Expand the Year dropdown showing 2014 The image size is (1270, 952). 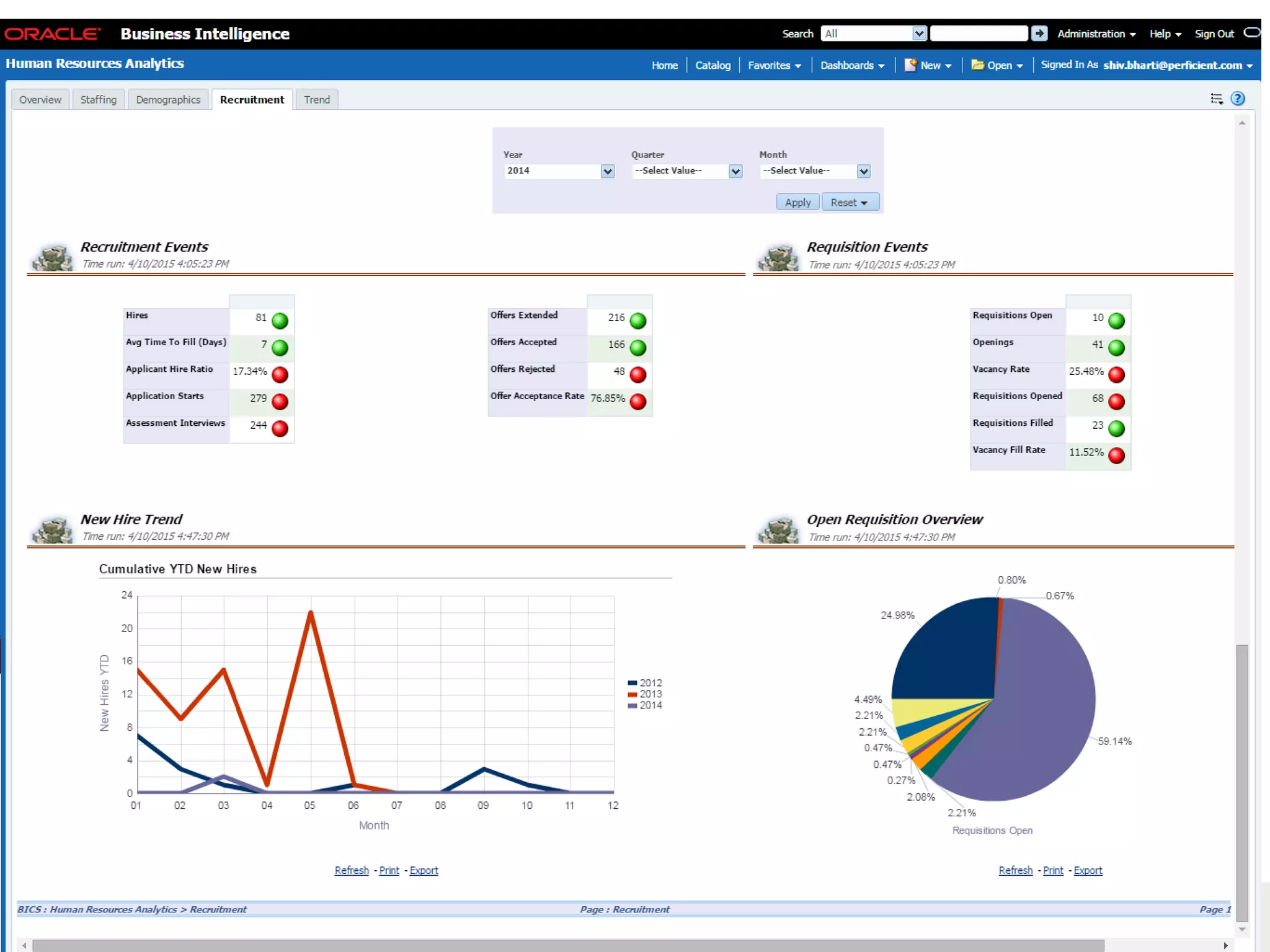click(608, 172)
